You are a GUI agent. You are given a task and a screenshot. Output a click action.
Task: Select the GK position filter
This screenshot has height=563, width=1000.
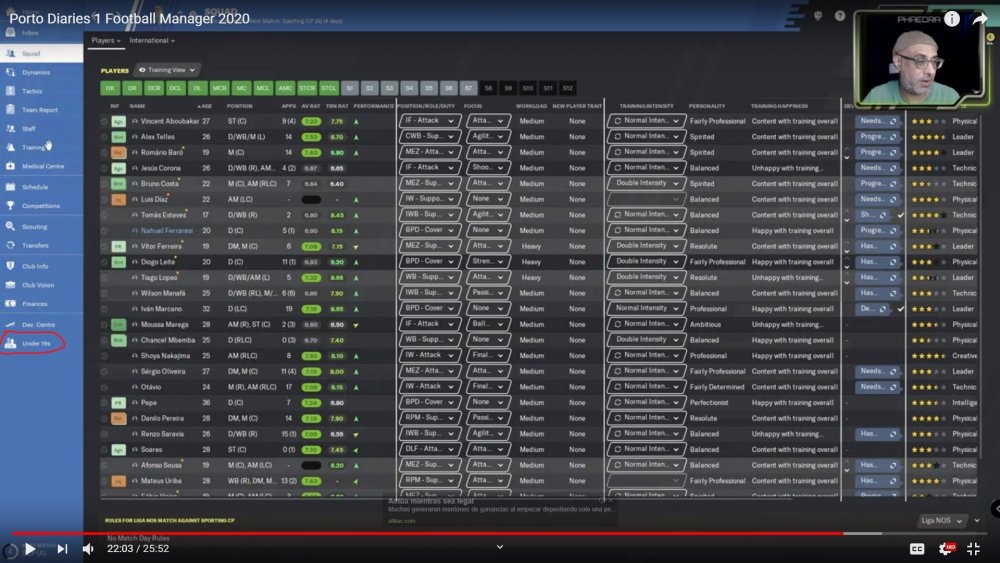tap(110, 88)
